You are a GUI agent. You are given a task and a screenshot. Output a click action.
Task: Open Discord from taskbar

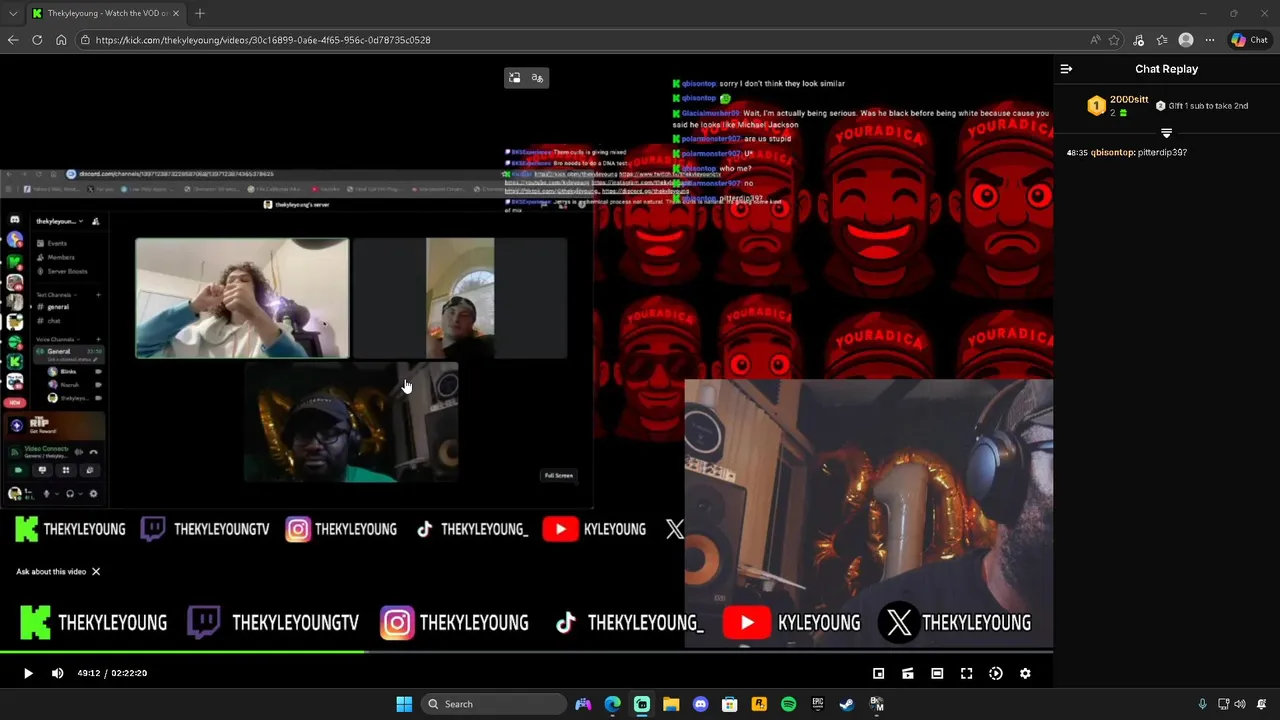click(x=700, y=704)
